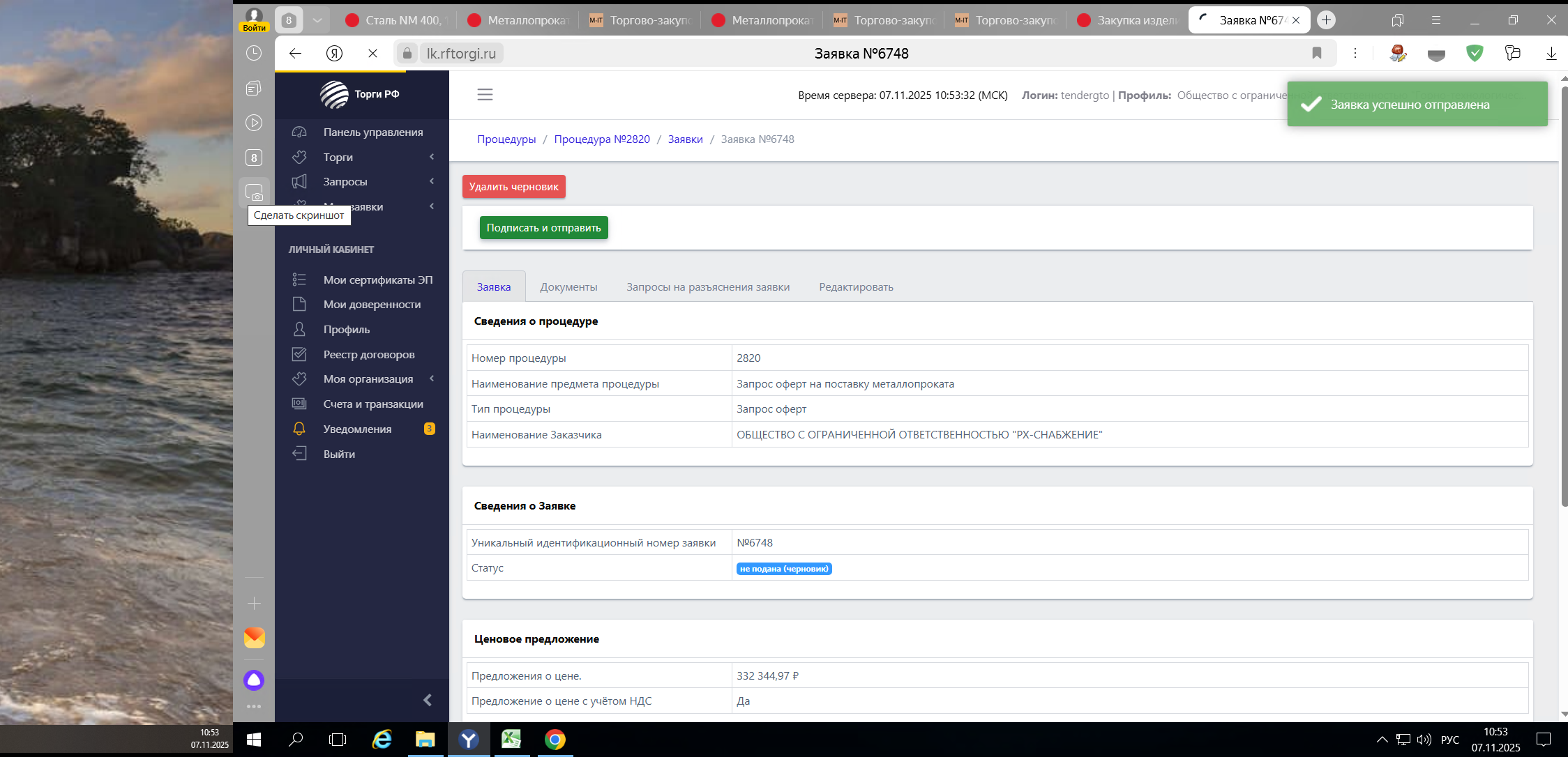1568x757 pixels.
Task: Switch to the Документы tab
Action: tap(568, 287)
